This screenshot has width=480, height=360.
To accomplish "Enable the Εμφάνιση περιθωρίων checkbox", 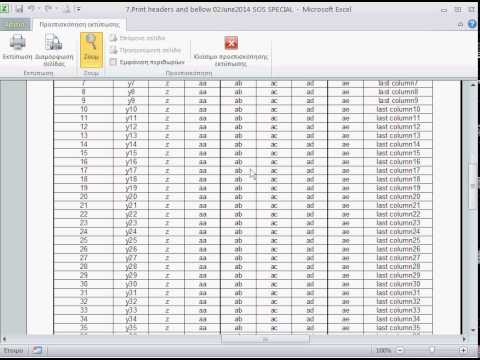I will click(x=113, y=62).
